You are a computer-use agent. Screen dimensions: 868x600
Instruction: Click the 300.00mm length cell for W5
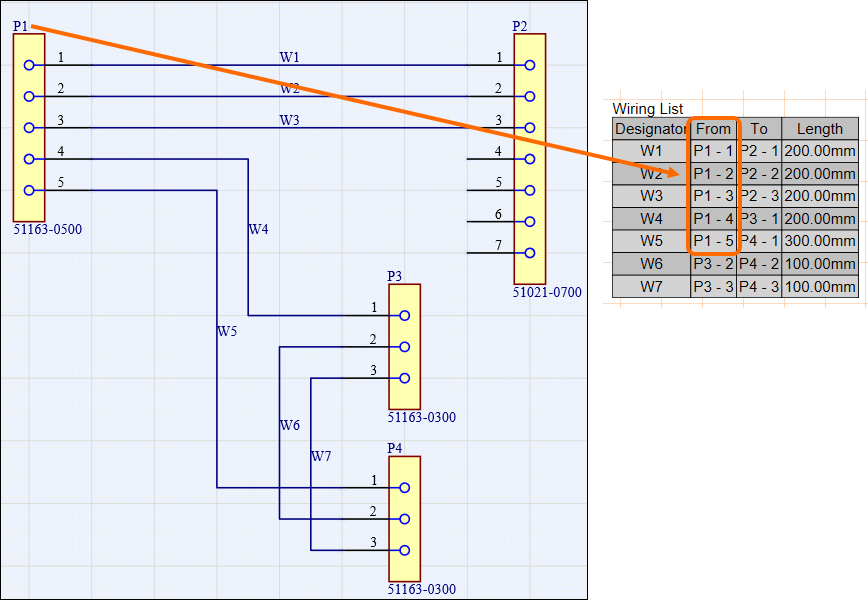(x=820, y=241)
